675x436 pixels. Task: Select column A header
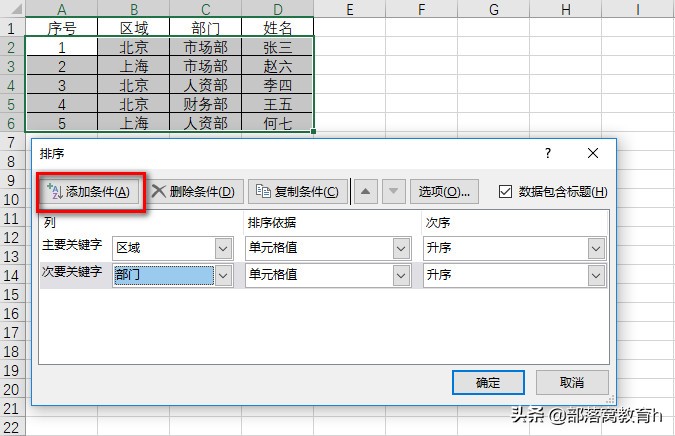(62, 9)
